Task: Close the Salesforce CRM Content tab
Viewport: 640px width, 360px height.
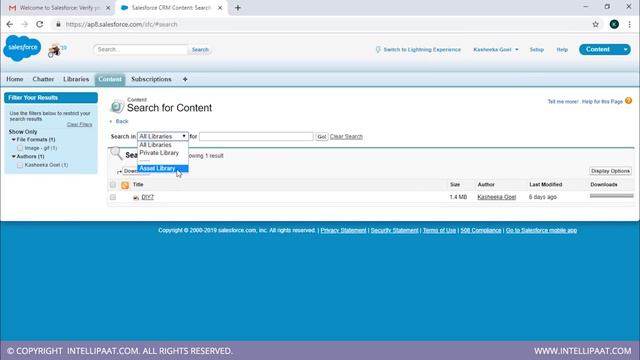Action: 220,8
